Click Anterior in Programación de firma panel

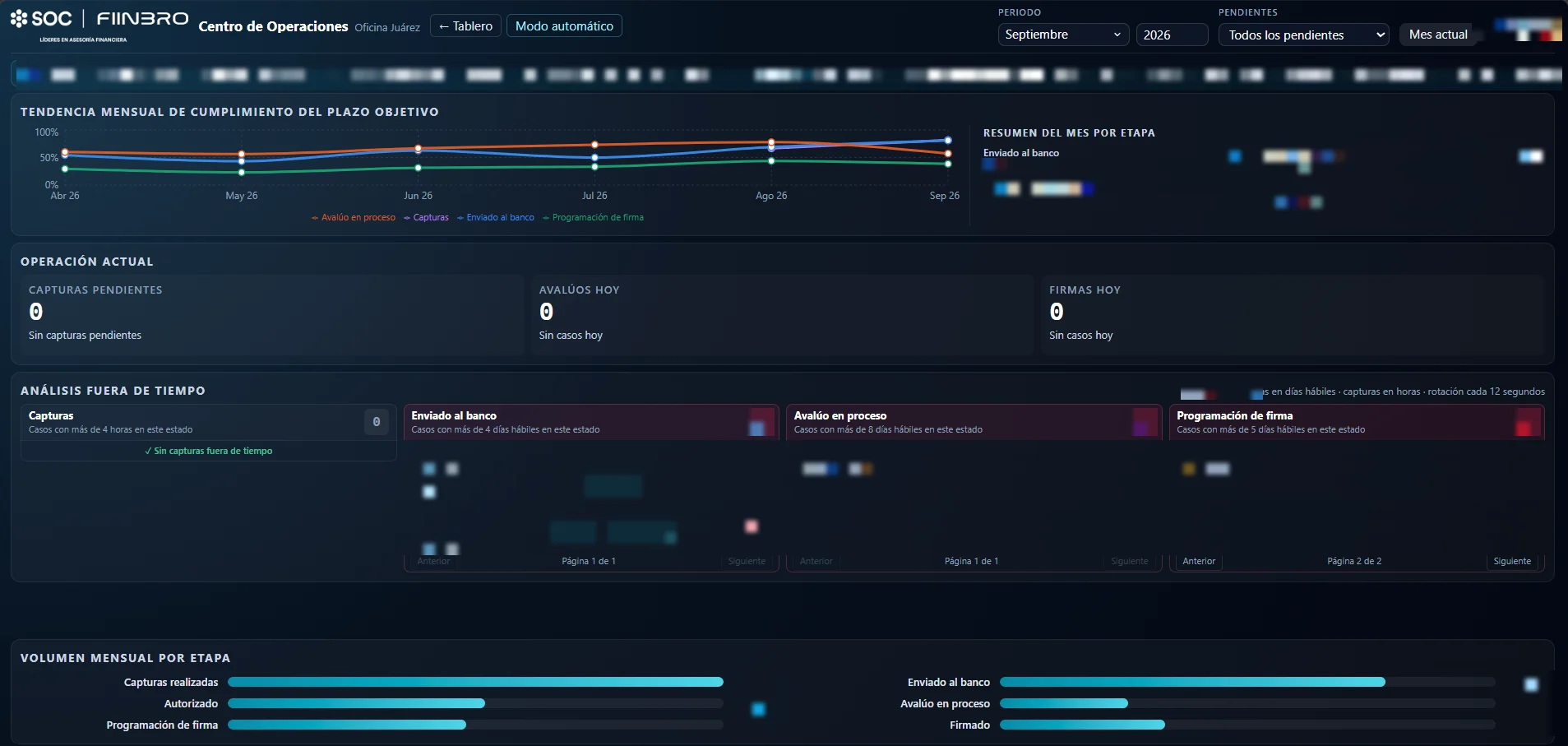tap(1199, 561)
